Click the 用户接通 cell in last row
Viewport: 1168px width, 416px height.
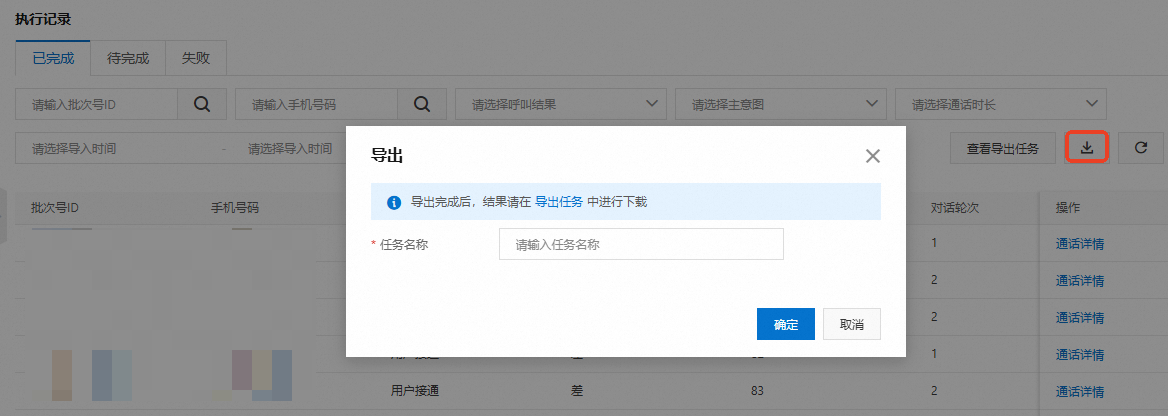415,391
